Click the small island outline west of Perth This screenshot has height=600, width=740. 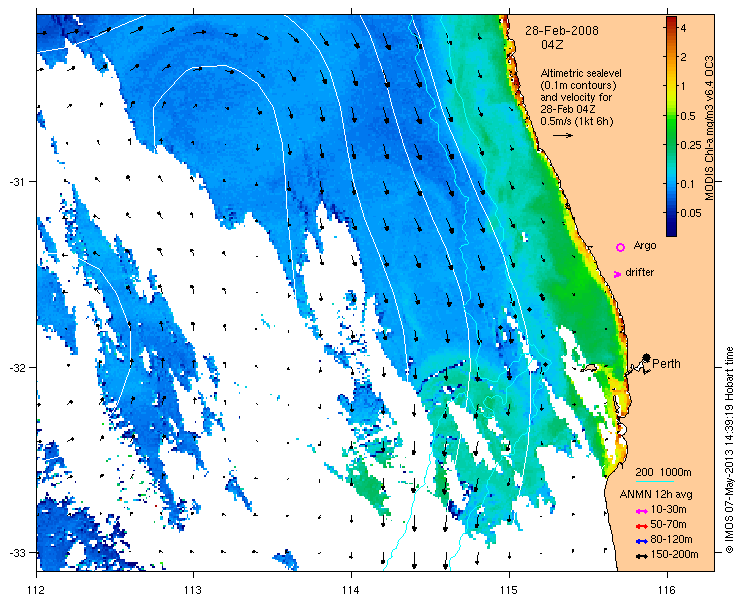[589, 368]
